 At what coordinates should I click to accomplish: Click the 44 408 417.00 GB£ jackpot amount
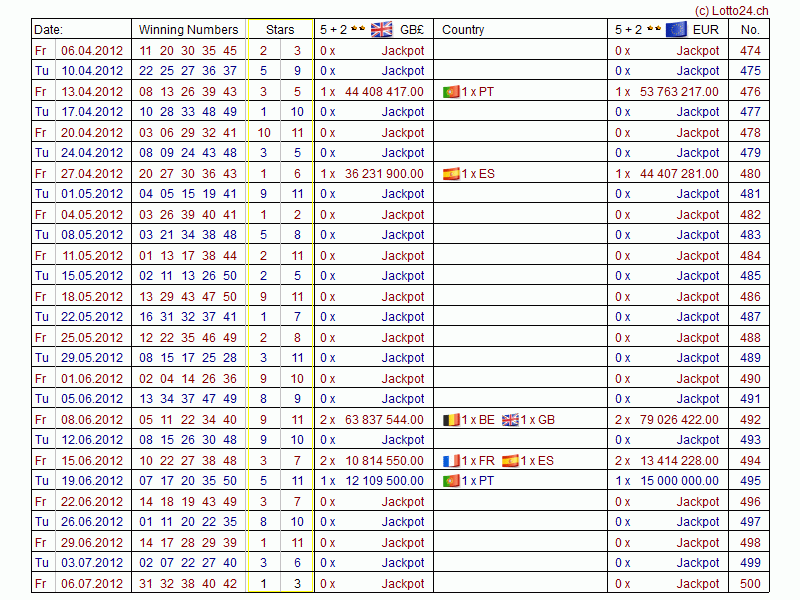[x=384, y=92]
